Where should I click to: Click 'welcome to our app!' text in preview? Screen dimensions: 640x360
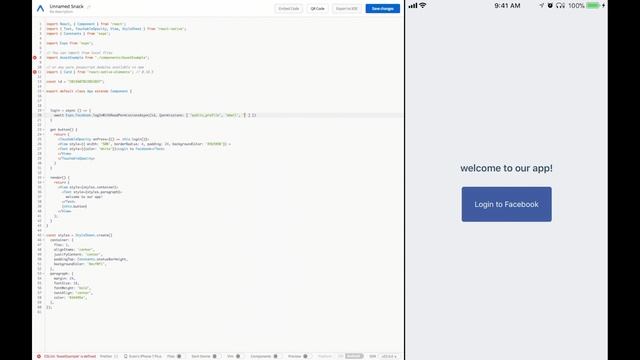click(507, 168)
